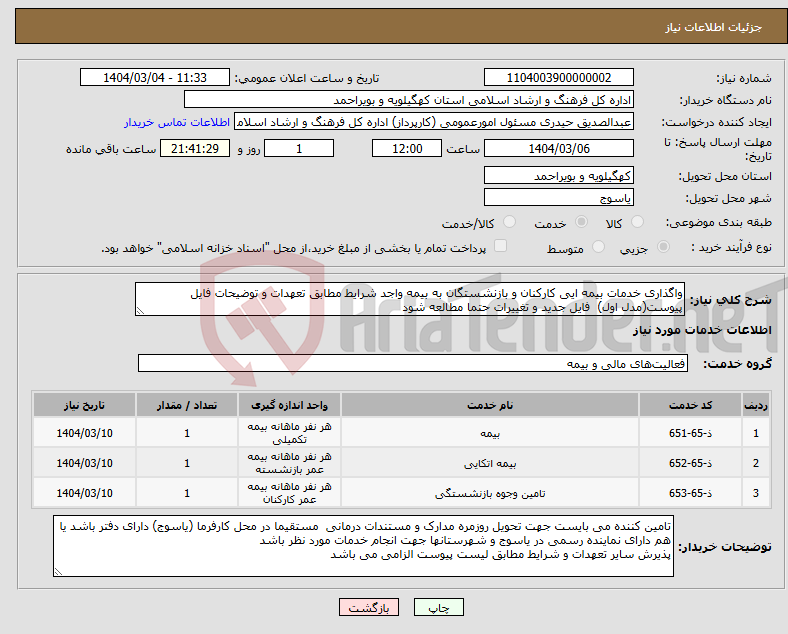Click the توضیحات خریدار text area
Viewport: 788px width, 634px height.
[x=363, y=546]
